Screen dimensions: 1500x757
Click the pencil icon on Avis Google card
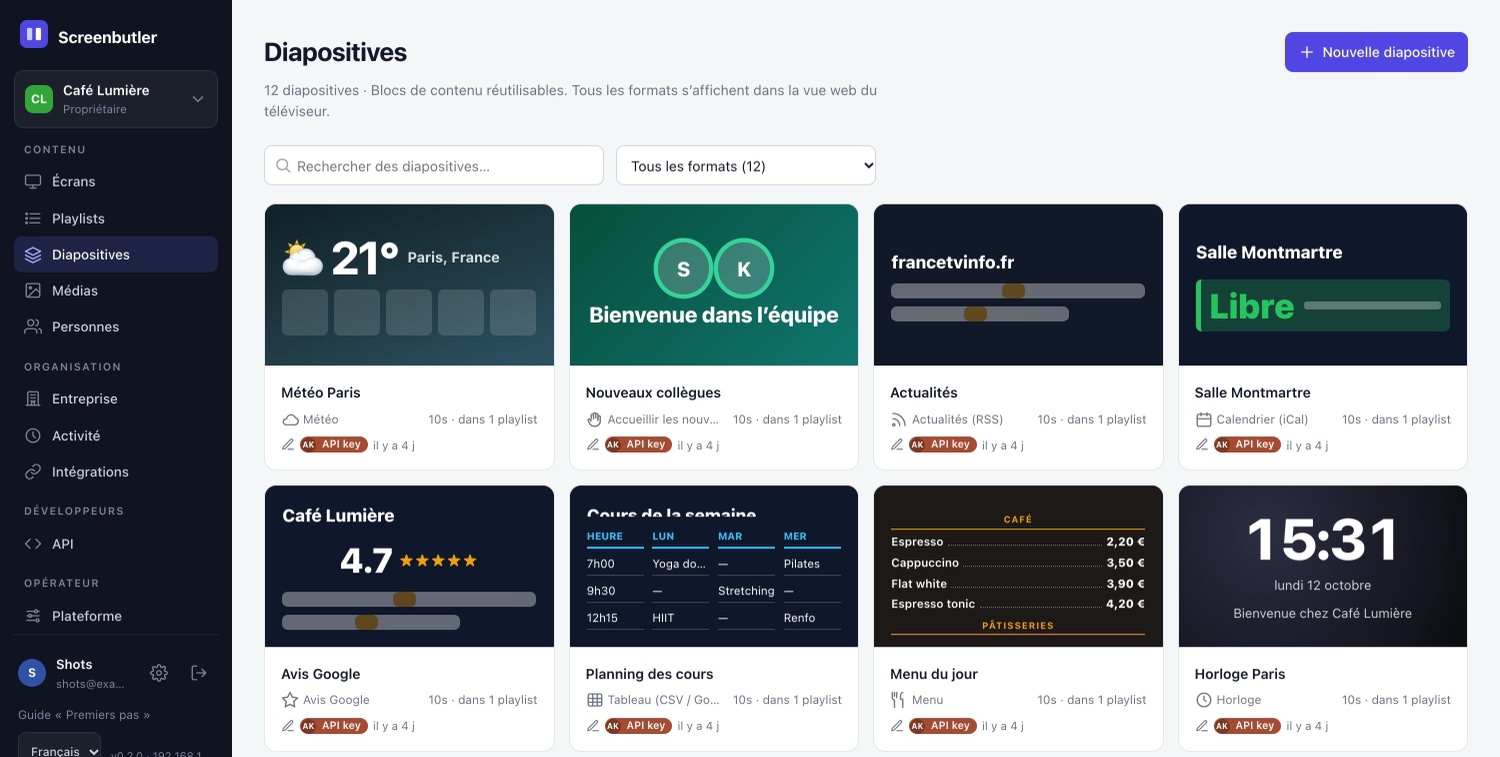coord(288,726)
